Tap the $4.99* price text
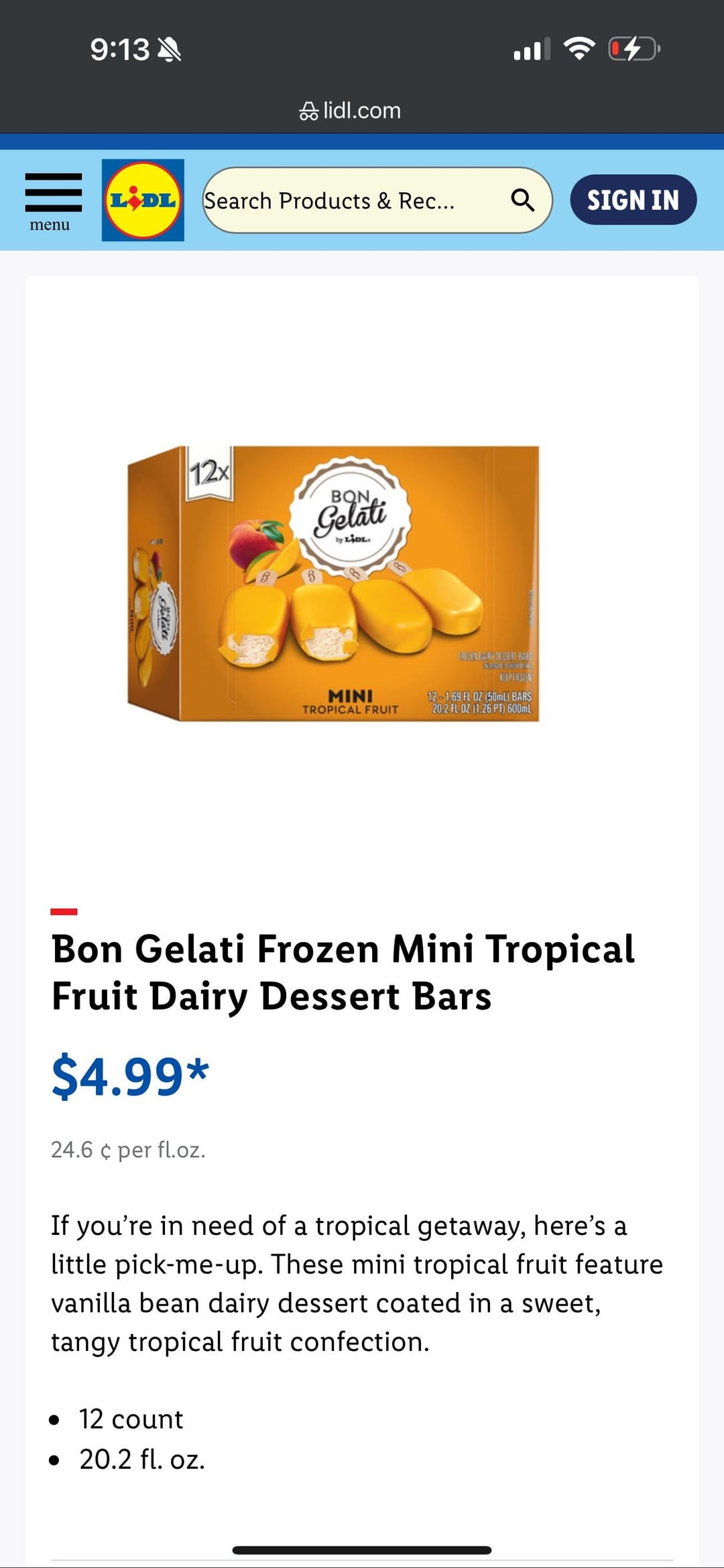The image size is (724, 1568). point(131,1076)
